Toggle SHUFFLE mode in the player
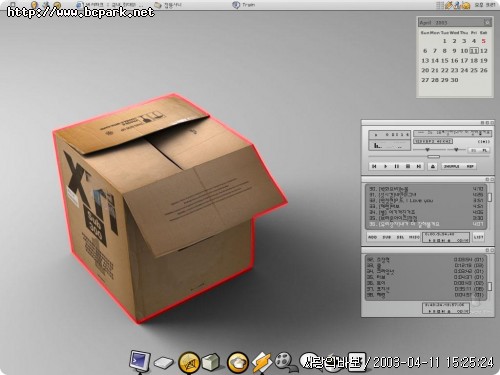The height and width of the screenshot is (375, 500). click(x=452, y=166)
